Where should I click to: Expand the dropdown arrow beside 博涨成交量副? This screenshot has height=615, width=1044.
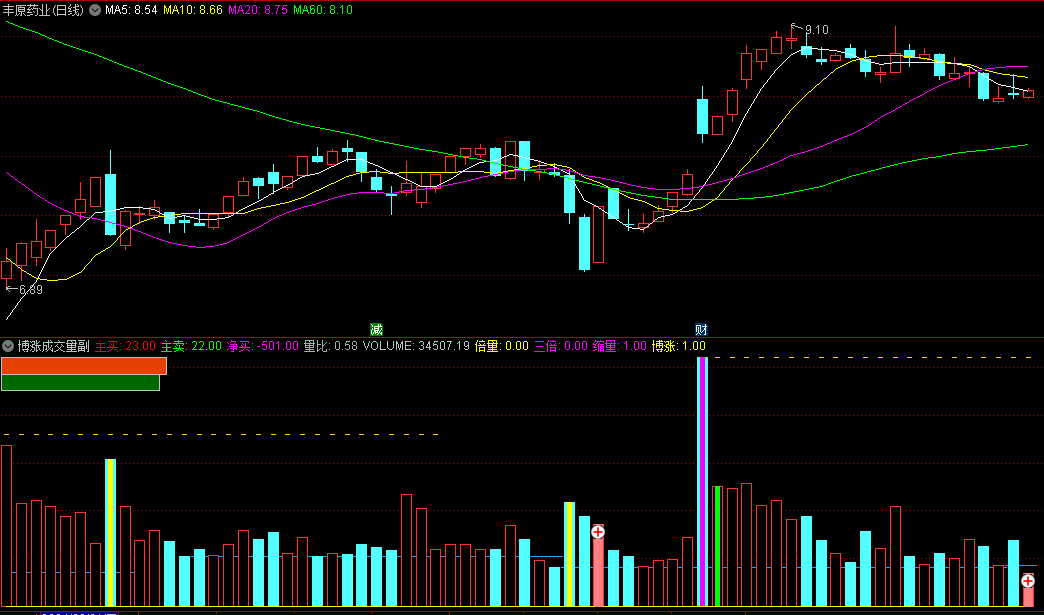point(8,346)
